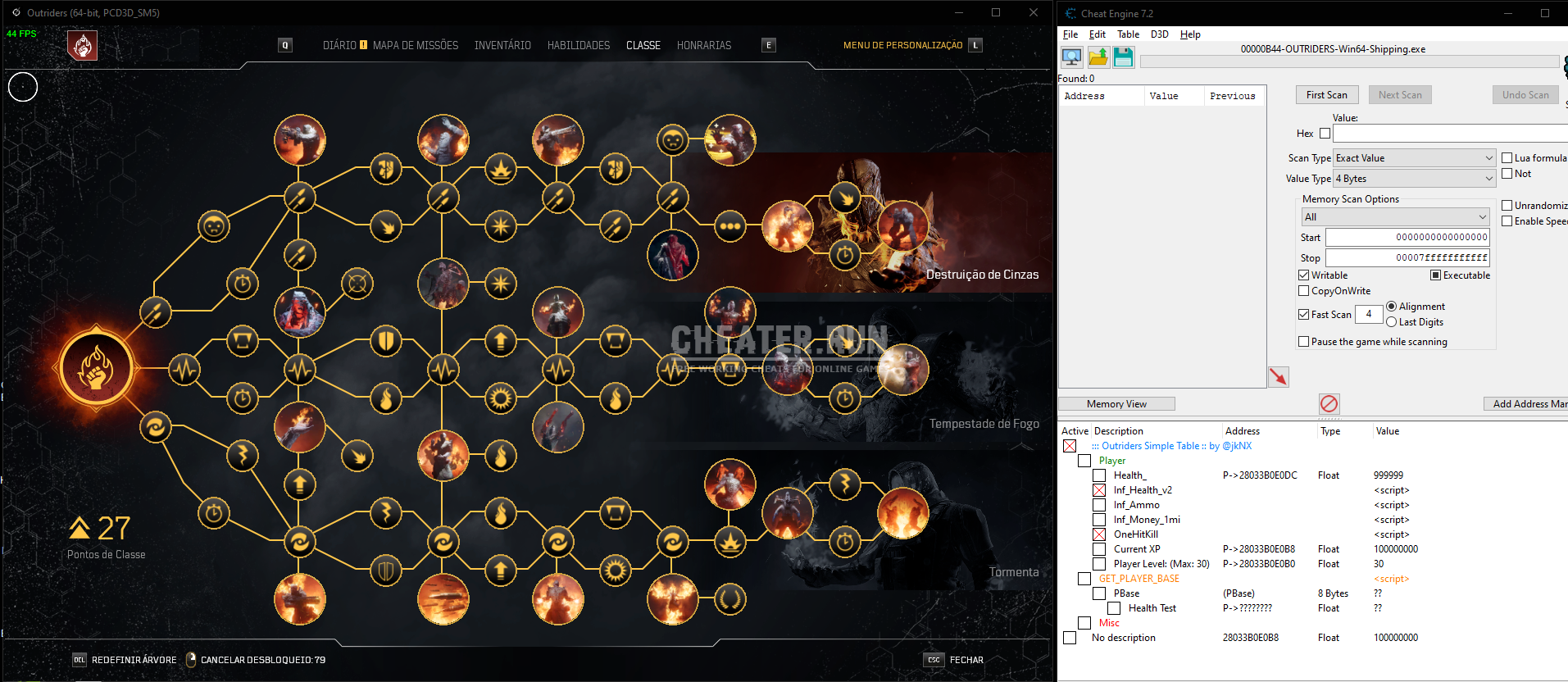Viewport: 1568px width, 682px height.
Task: Click the DEL key icon for Redefinir Árvore
Action: tap(80, 660)
